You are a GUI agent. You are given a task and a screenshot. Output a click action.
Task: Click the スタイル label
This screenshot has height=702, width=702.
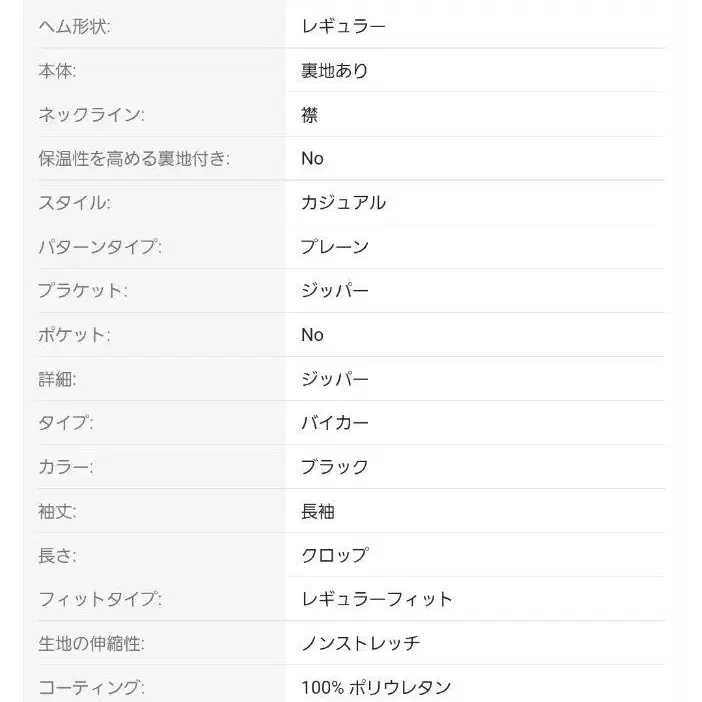pos(74,202)
